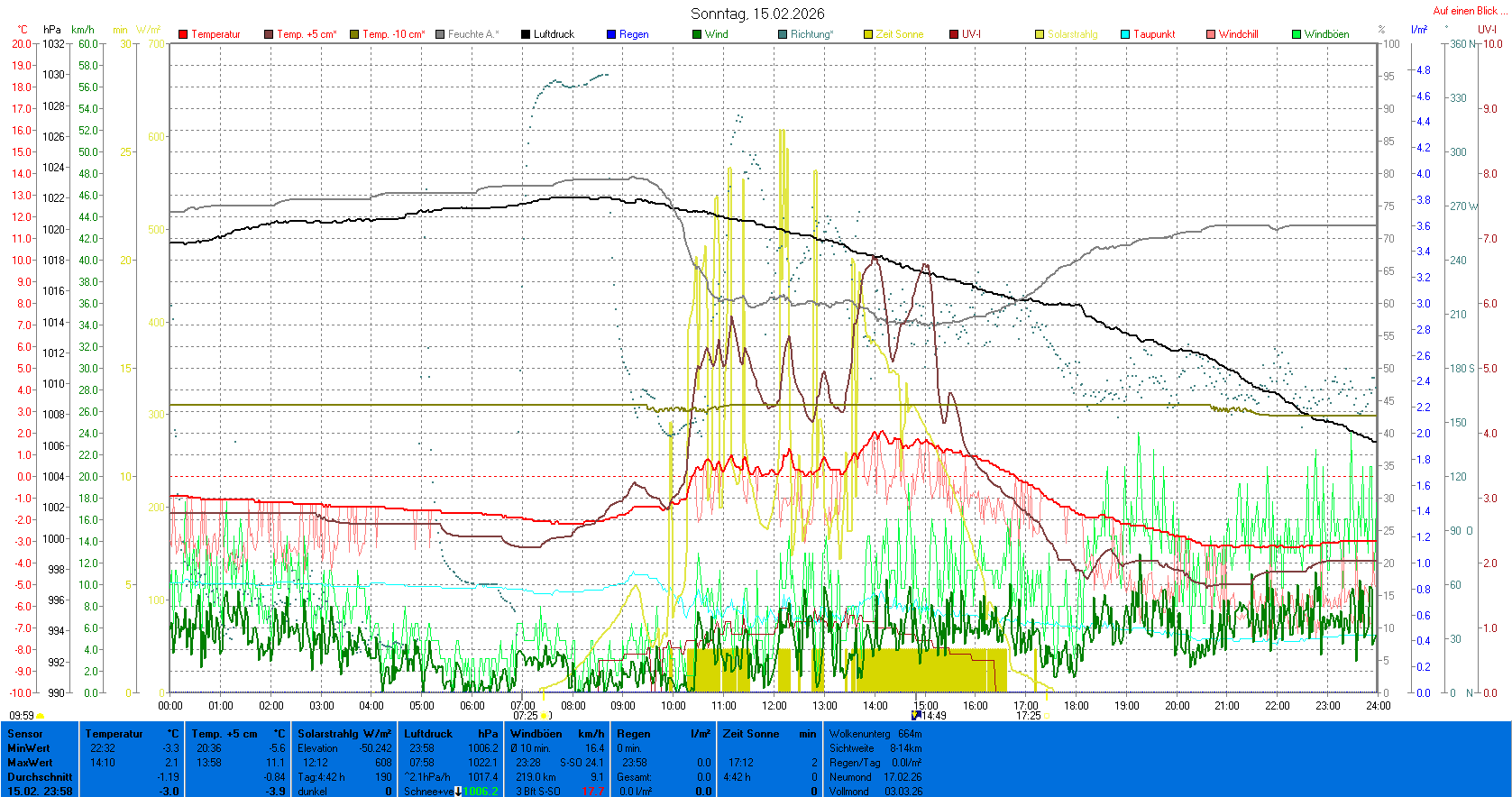Click the dark red UV-I legend square

pyautogui.click(x=954, y=34)
